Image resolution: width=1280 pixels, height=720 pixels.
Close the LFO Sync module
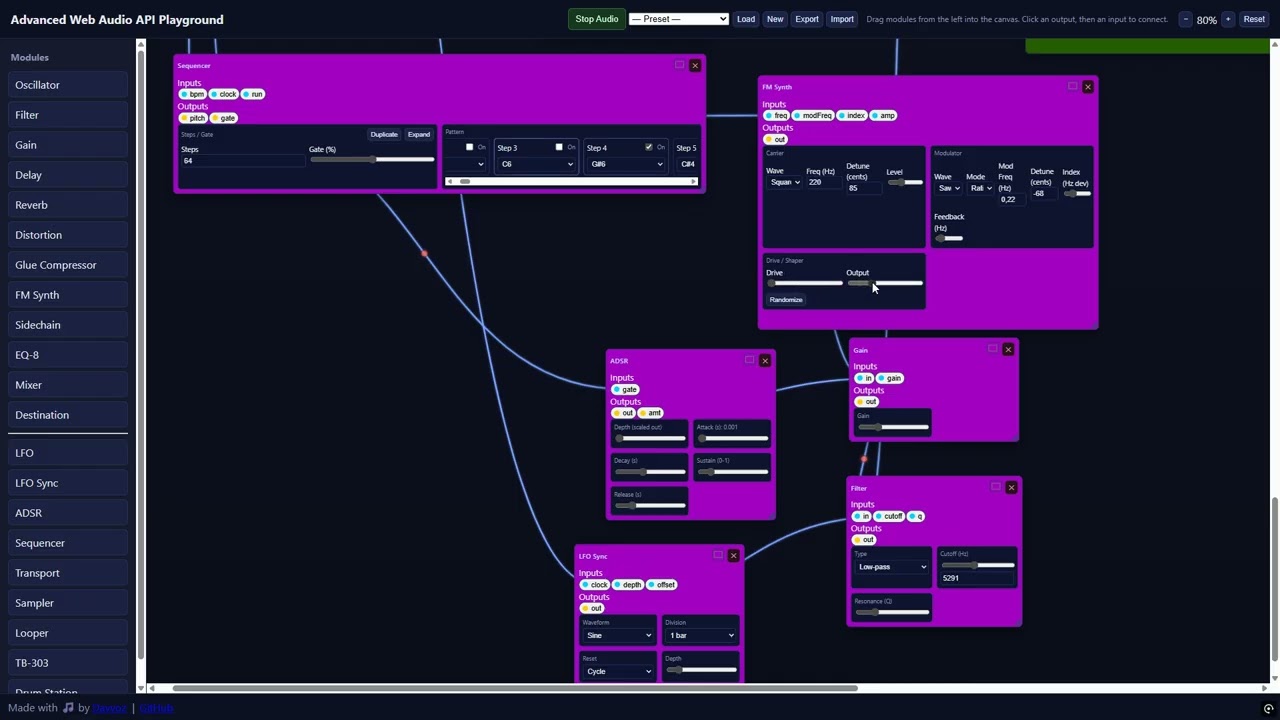click(733, 556)
